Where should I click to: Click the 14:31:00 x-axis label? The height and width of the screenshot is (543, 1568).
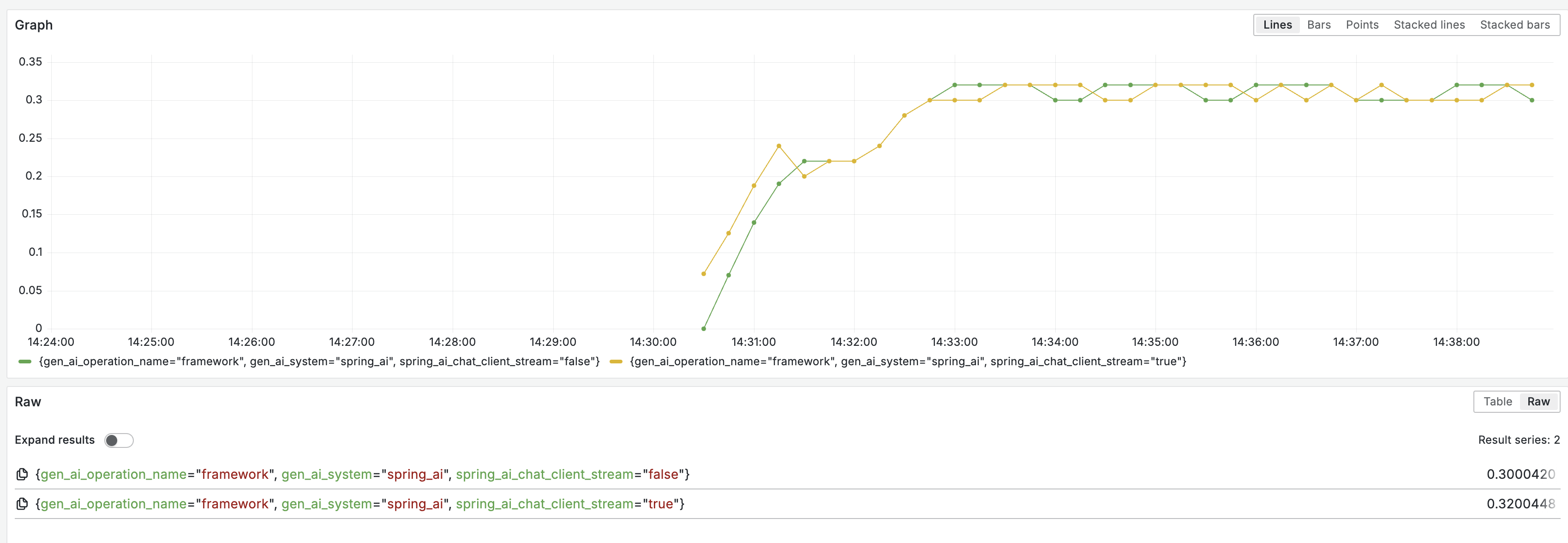[x=753, y=342]
